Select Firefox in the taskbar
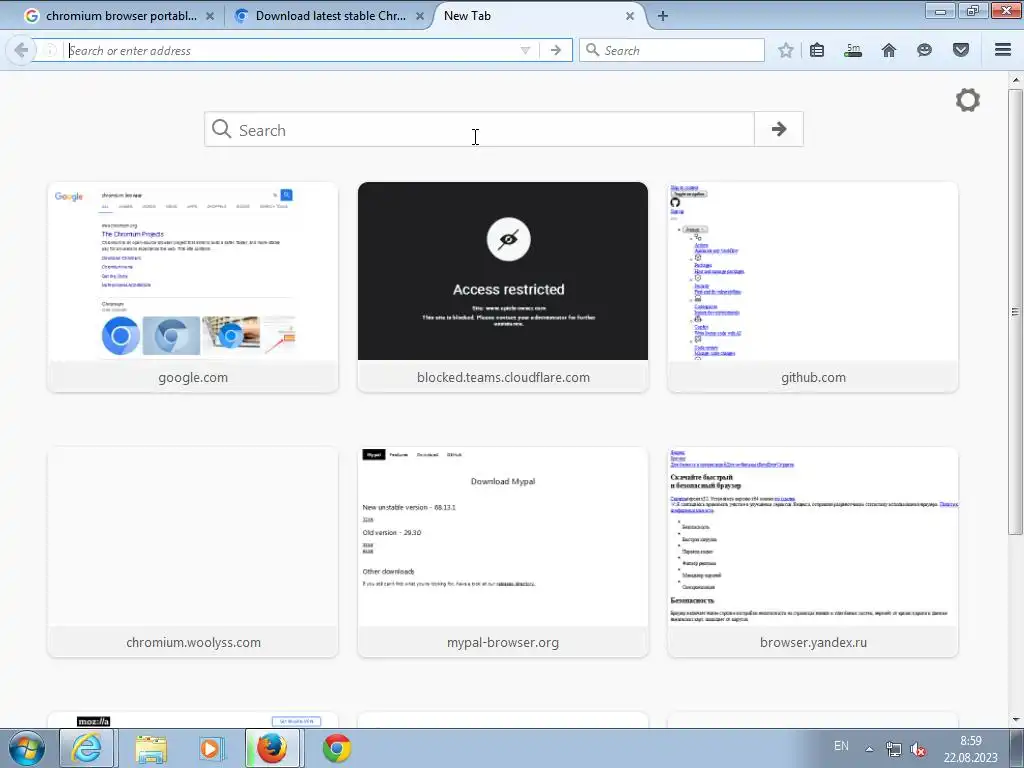1024x768 pixels. click(x=272, y=748)
